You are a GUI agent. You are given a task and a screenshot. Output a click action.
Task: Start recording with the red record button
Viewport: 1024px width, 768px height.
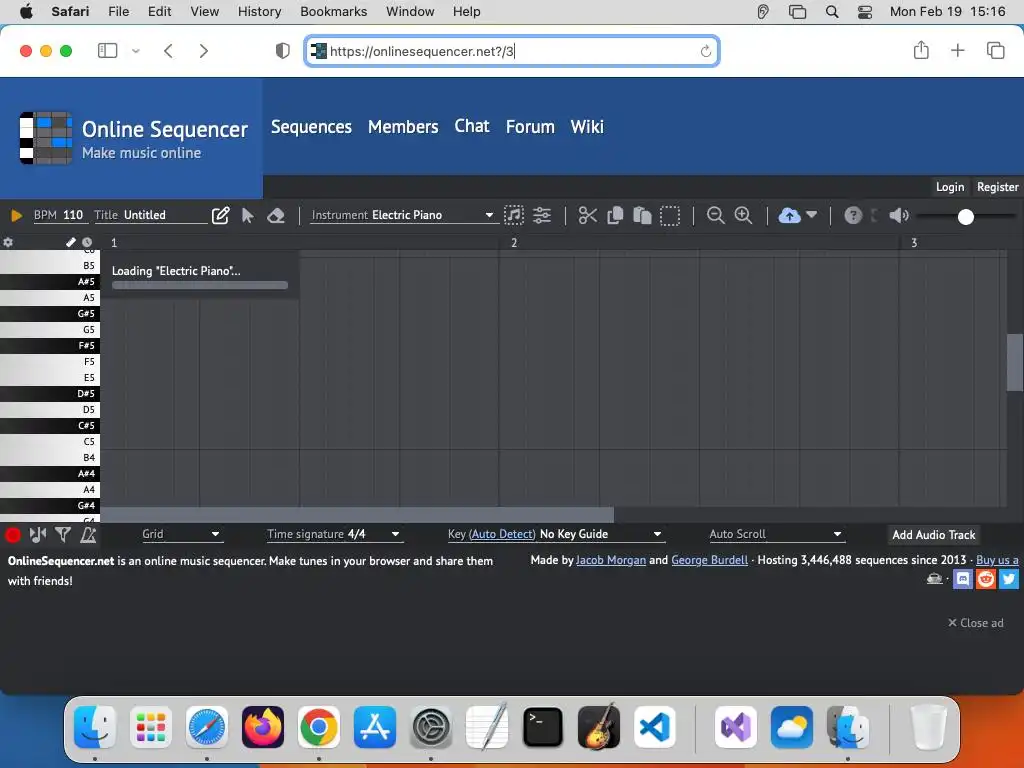[12, 535]
